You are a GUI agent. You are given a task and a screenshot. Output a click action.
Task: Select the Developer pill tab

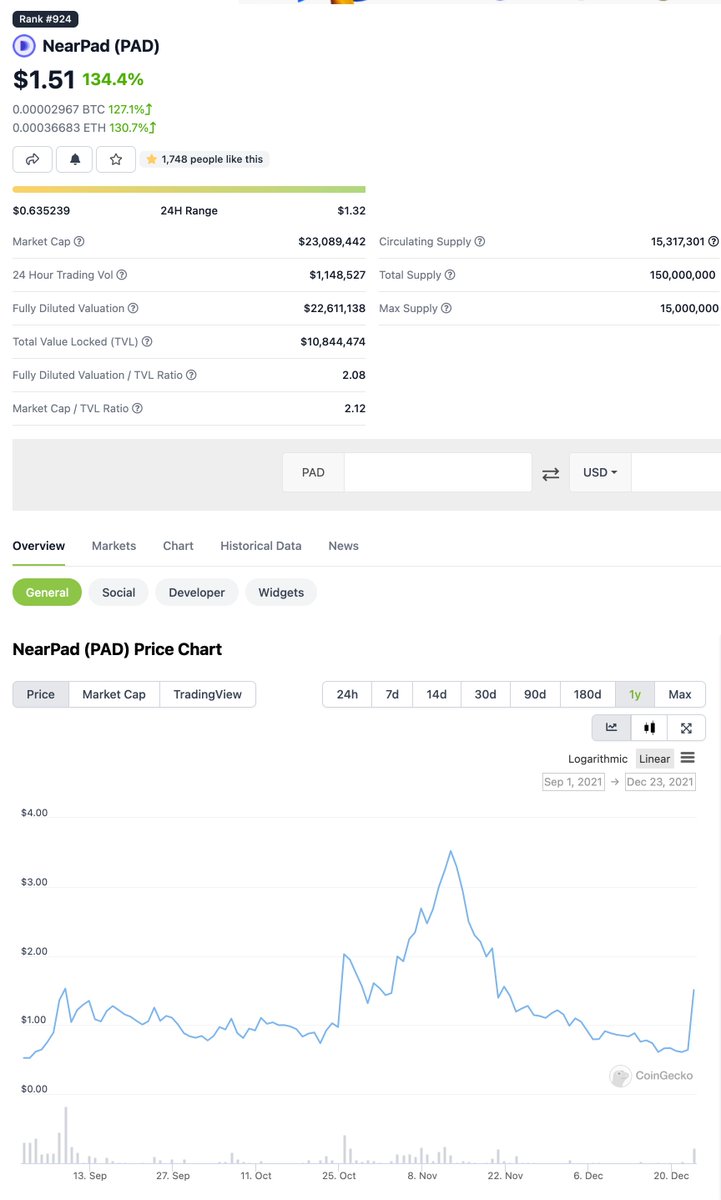click(x=197, y=592)
